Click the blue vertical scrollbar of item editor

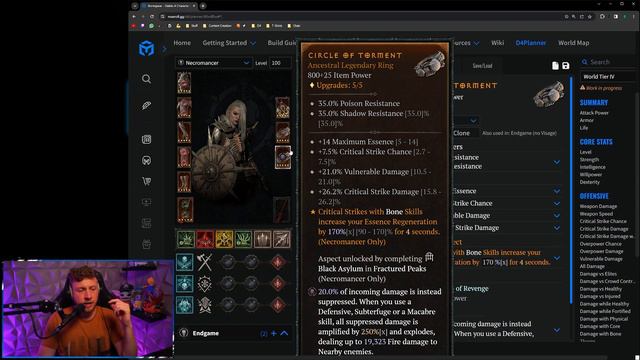click(571, 190)
